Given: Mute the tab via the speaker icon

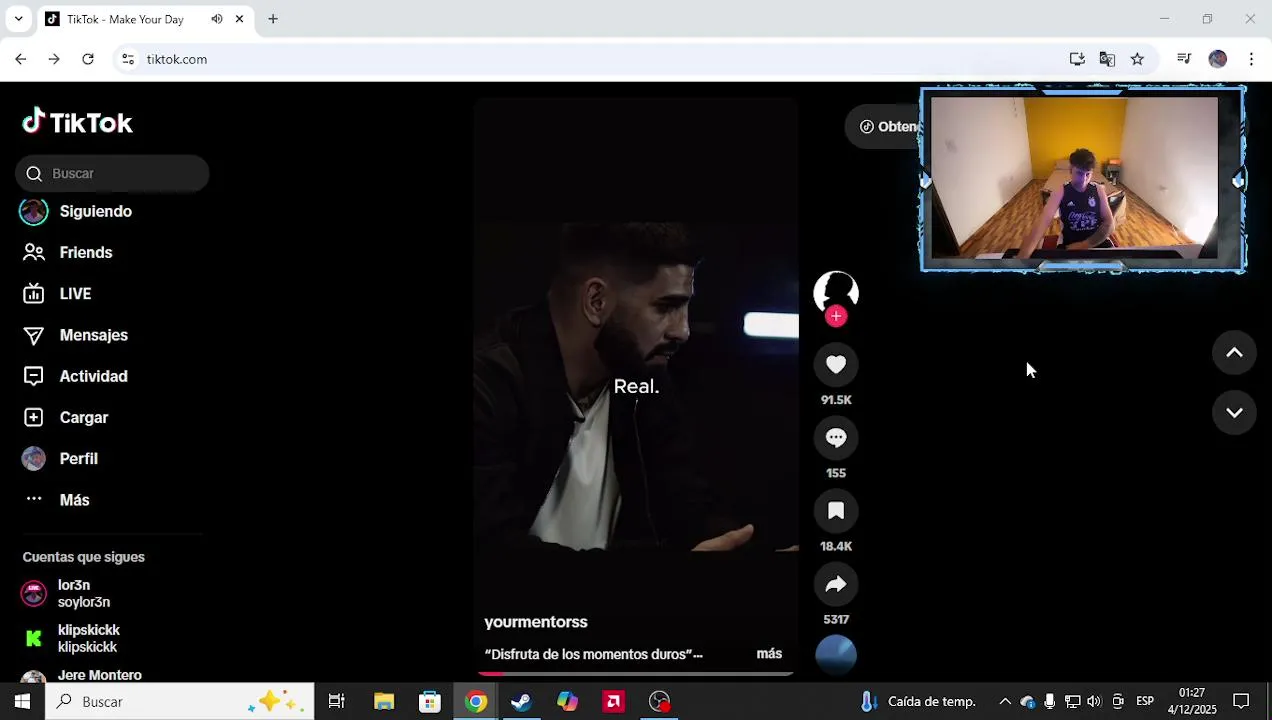Looking at the screenshot, I should click(217, 19).
